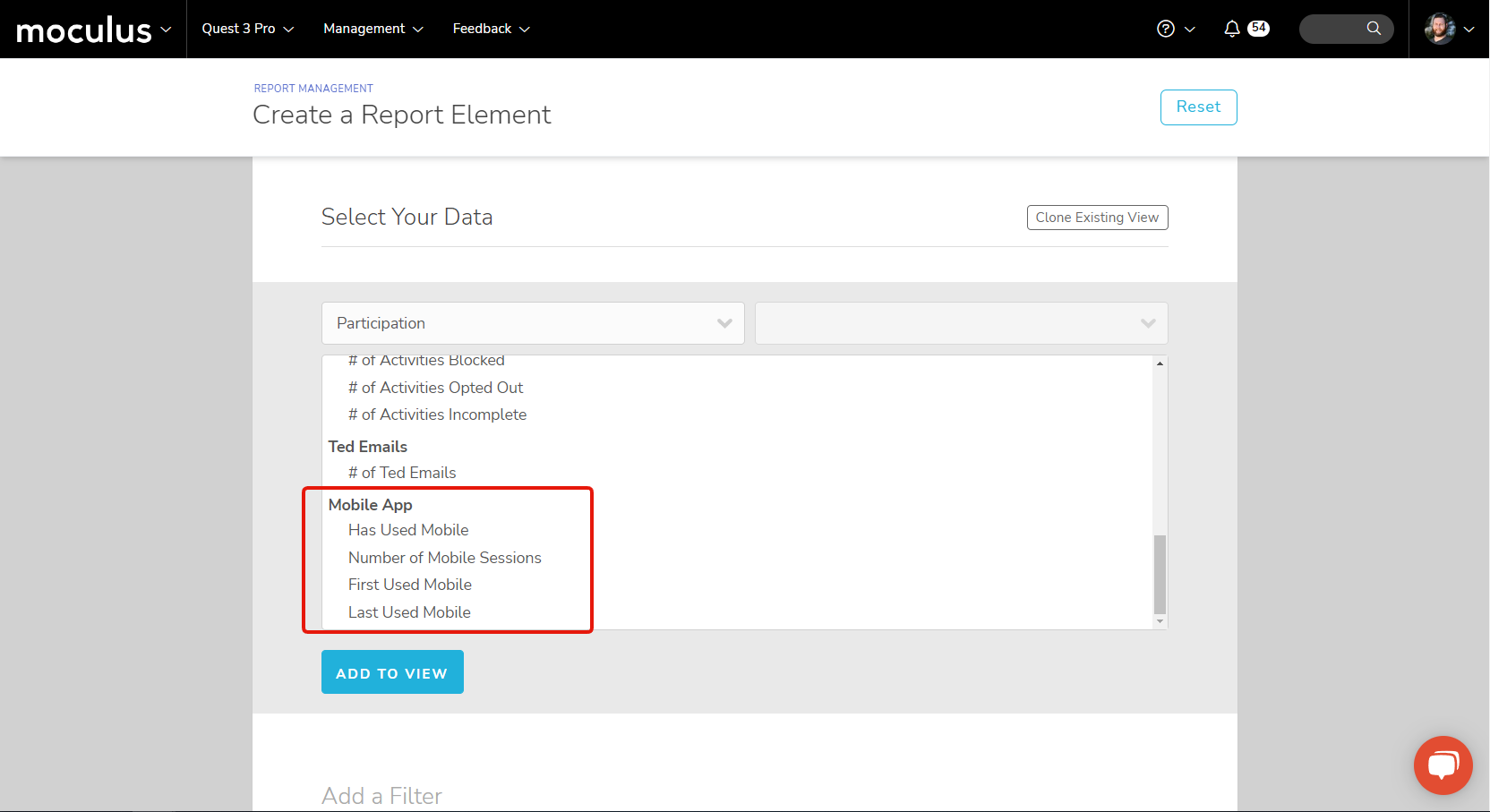This screenshot has height=812, width=1490.
Task: Click the field list scrollbar thumb
Action: pos(1160,573)
